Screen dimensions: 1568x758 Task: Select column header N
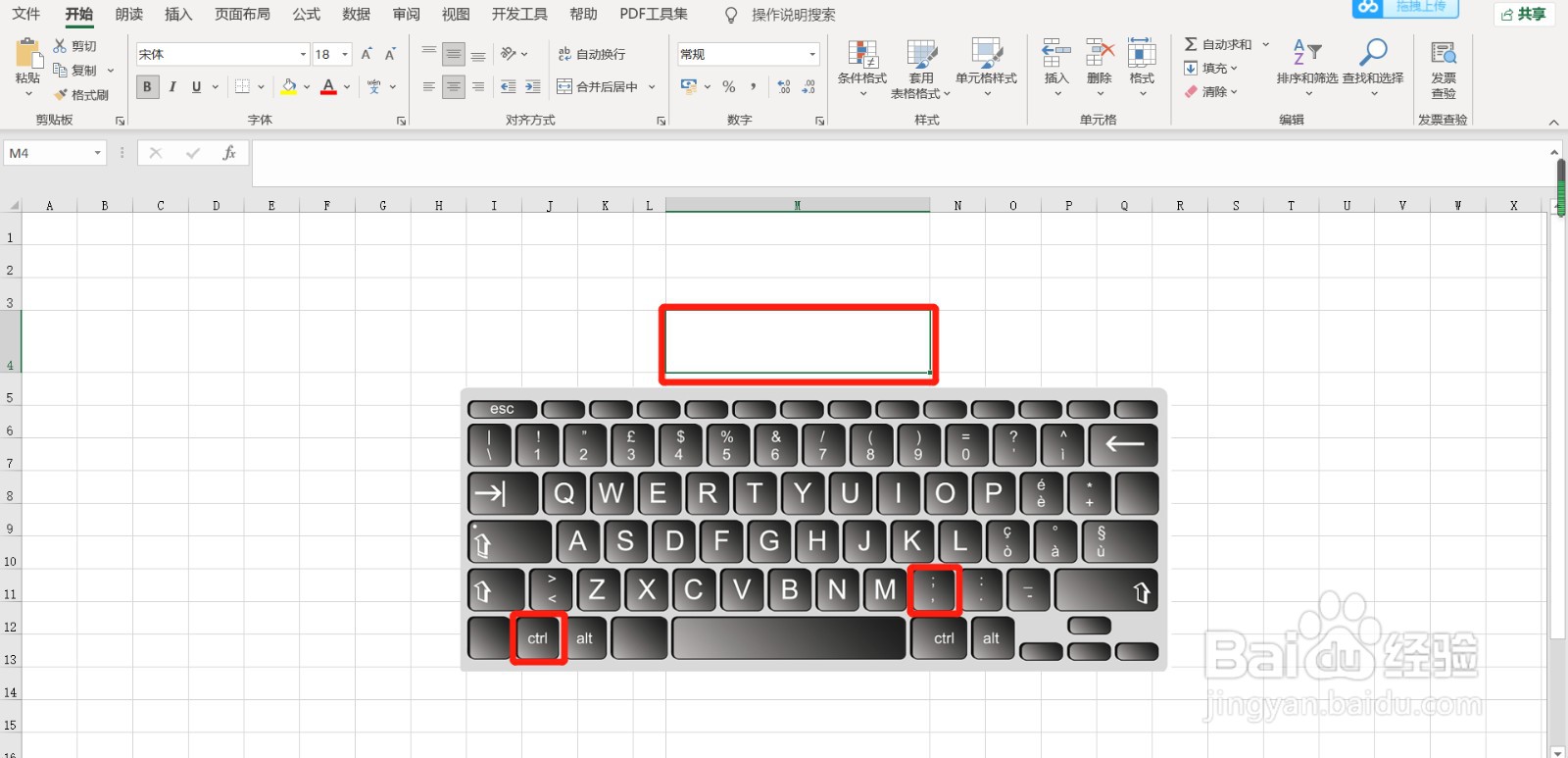pyautogui.click(x=957, y=205)
